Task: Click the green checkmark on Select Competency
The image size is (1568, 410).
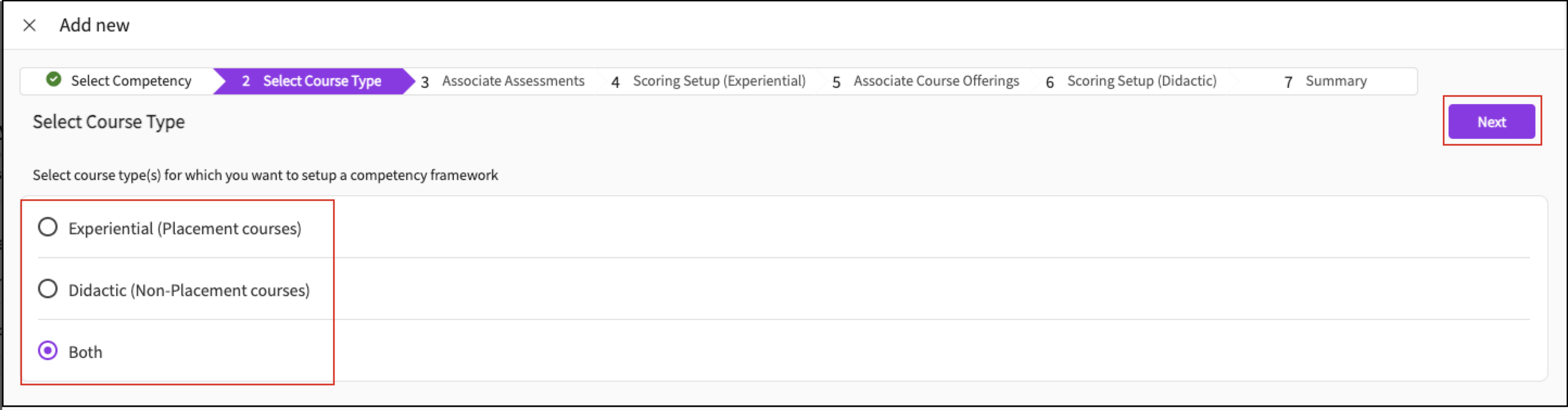Action: [54, 80]
